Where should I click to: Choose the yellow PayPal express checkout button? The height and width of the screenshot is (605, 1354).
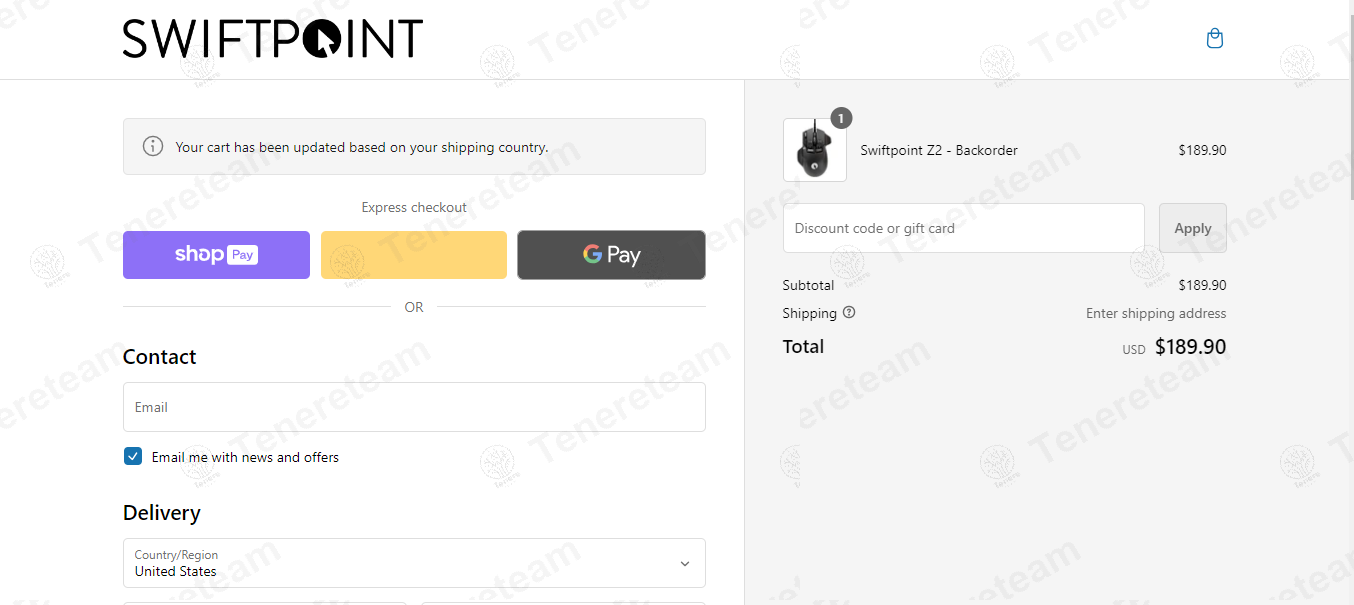pyautogui.click(x=413, y=255)
